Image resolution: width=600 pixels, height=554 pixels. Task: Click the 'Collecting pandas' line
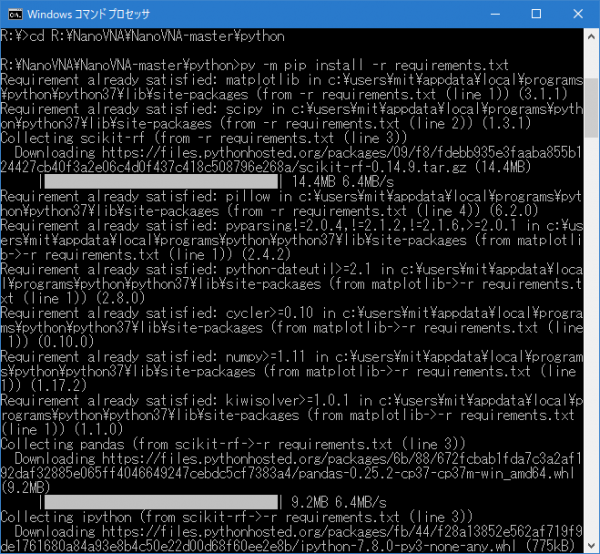[x=233, y=444]
